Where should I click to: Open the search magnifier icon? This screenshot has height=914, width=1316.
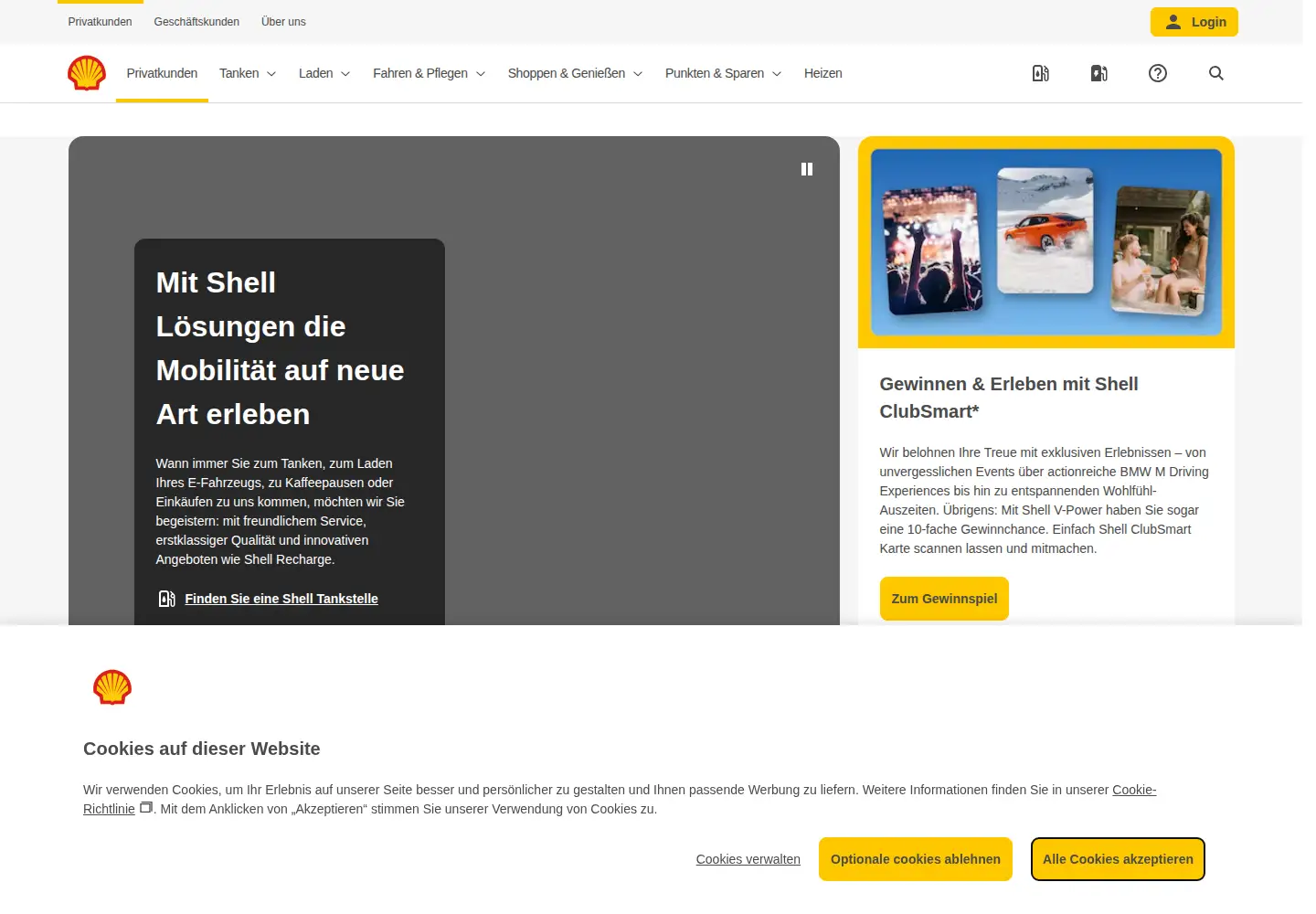tap(1216, 73)
